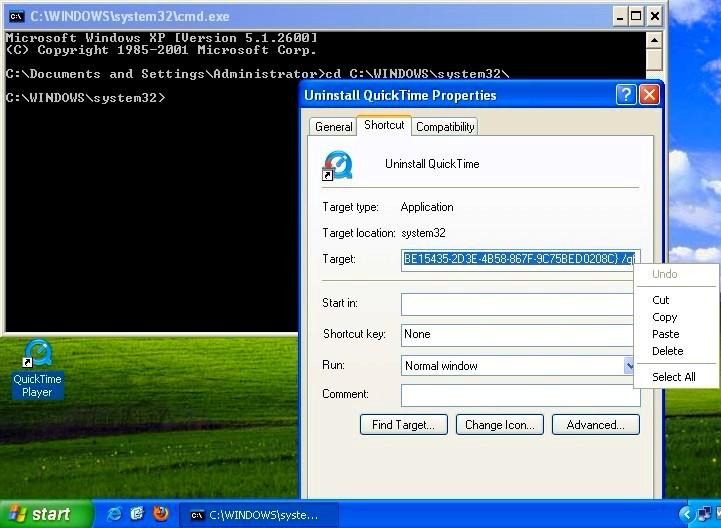Close the Uninstall QuickTime Properties dialog

pyautogui.click(x=649, y=95)
